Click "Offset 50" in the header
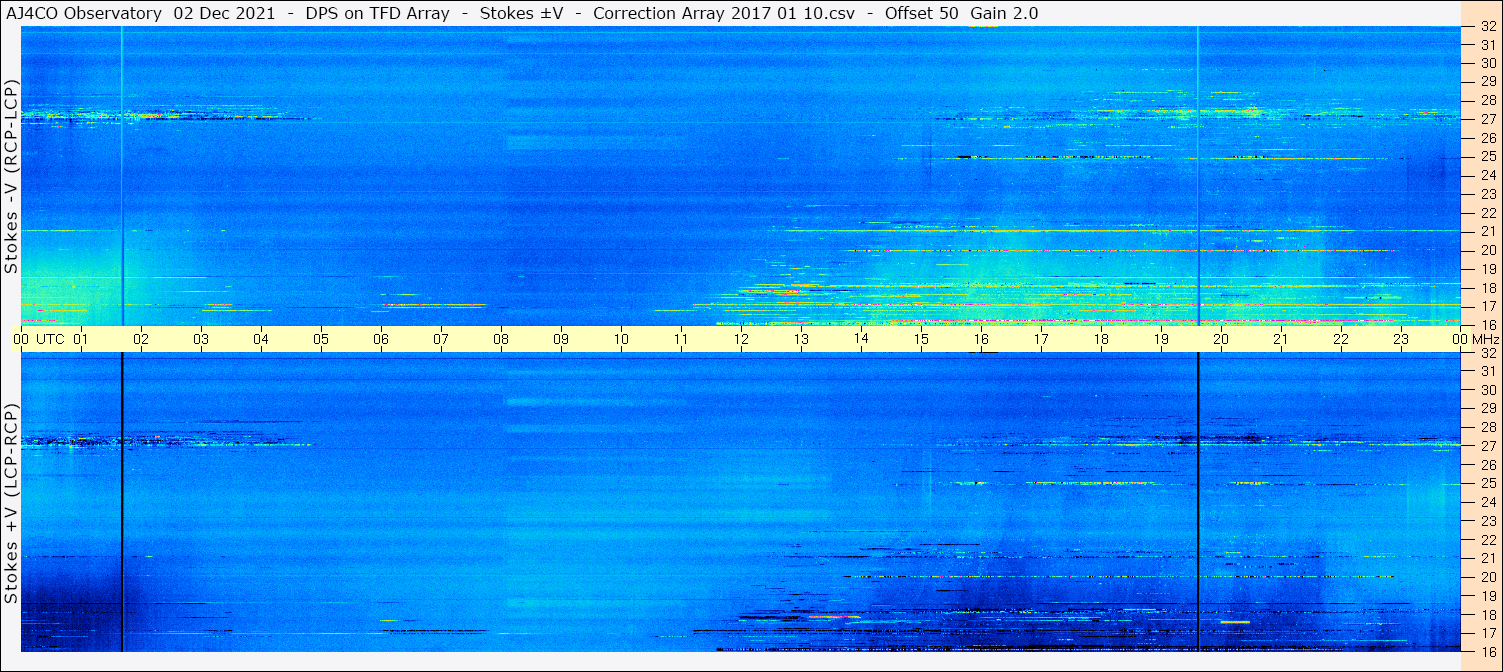This screenshot has height=672, width=1503. (923, 13)
